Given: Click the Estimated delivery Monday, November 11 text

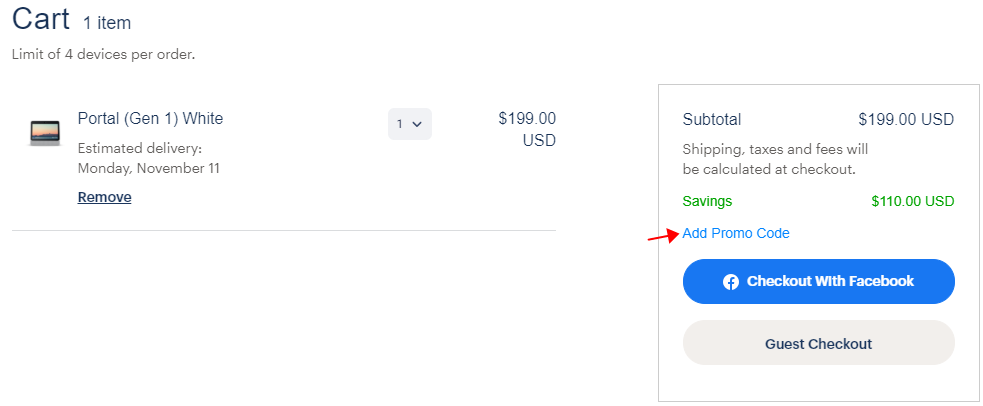Looking at the screenshot, I should pyautogui.click(x=149, y=159).
